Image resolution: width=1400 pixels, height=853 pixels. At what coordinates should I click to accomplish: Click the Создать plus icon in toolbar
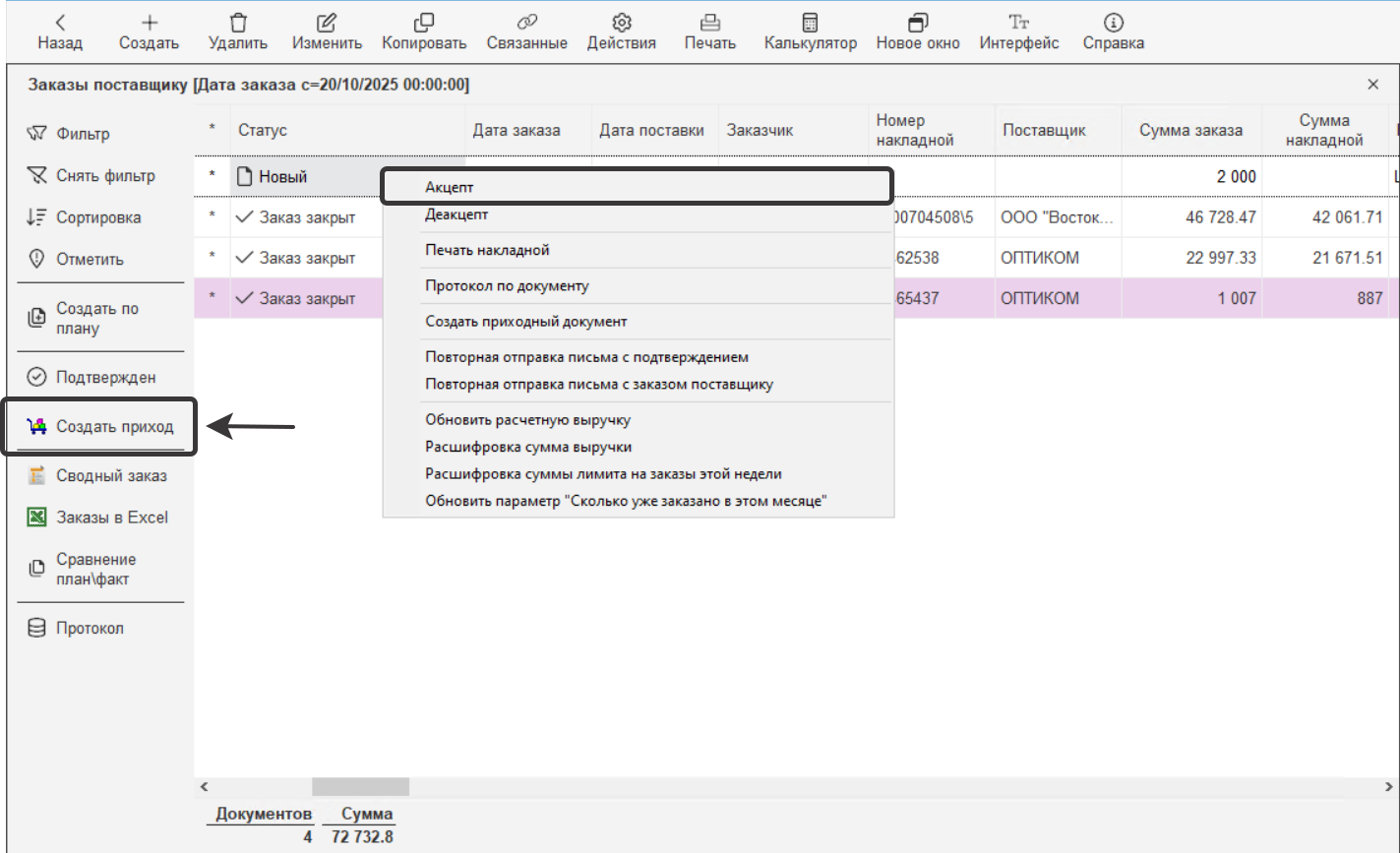coord(149,23)
